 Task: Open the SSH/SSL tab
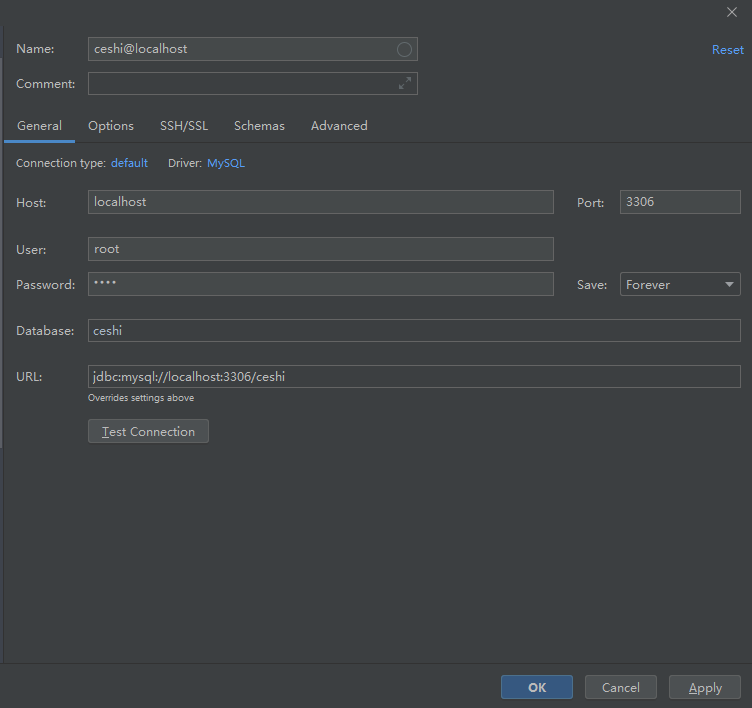[x=184, y=126]
